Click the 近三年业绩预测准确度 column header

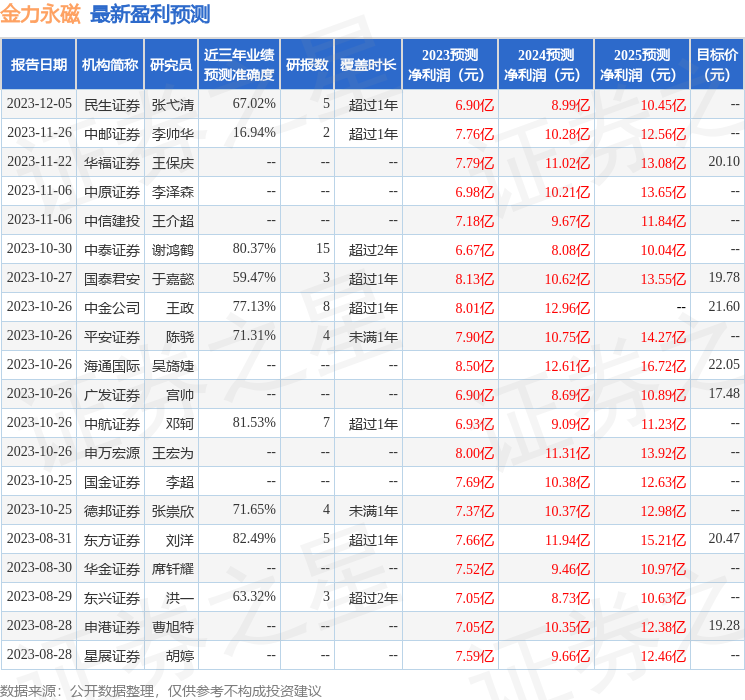coord(239,64)
